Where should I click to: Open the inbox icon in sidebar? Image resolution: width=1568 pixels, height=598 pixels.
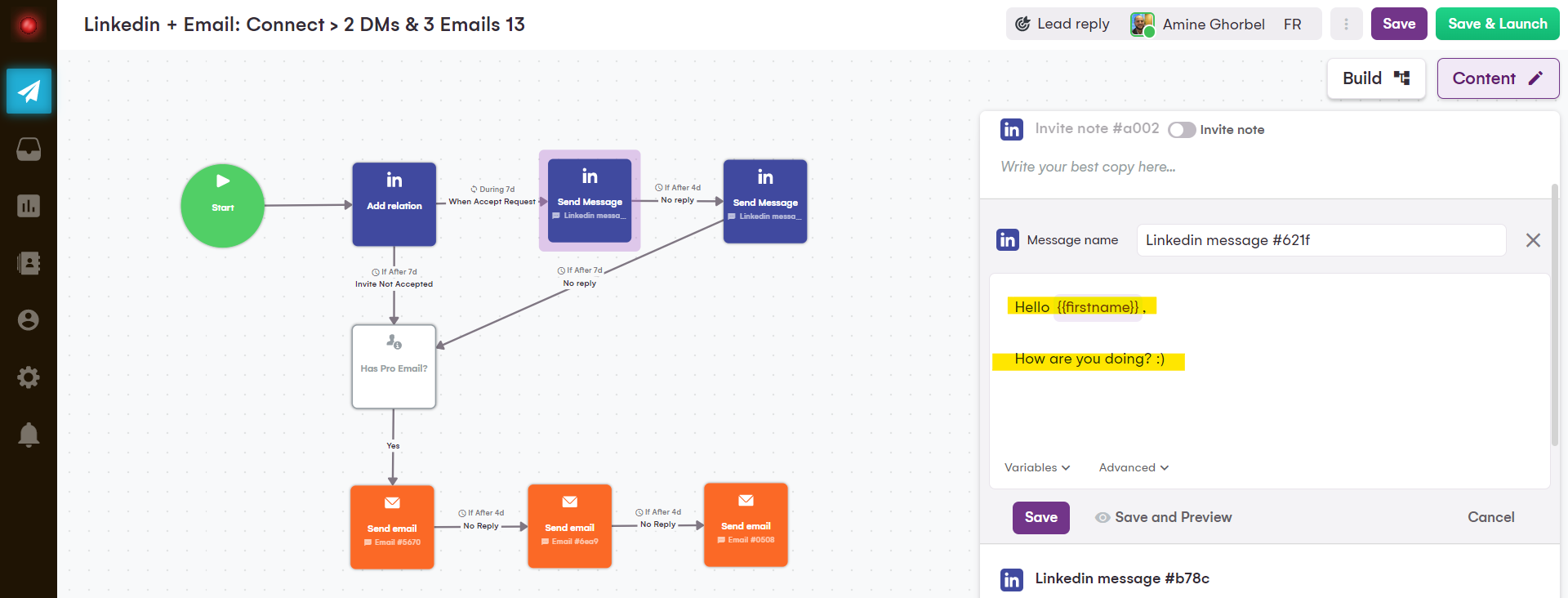click(29, 149)
